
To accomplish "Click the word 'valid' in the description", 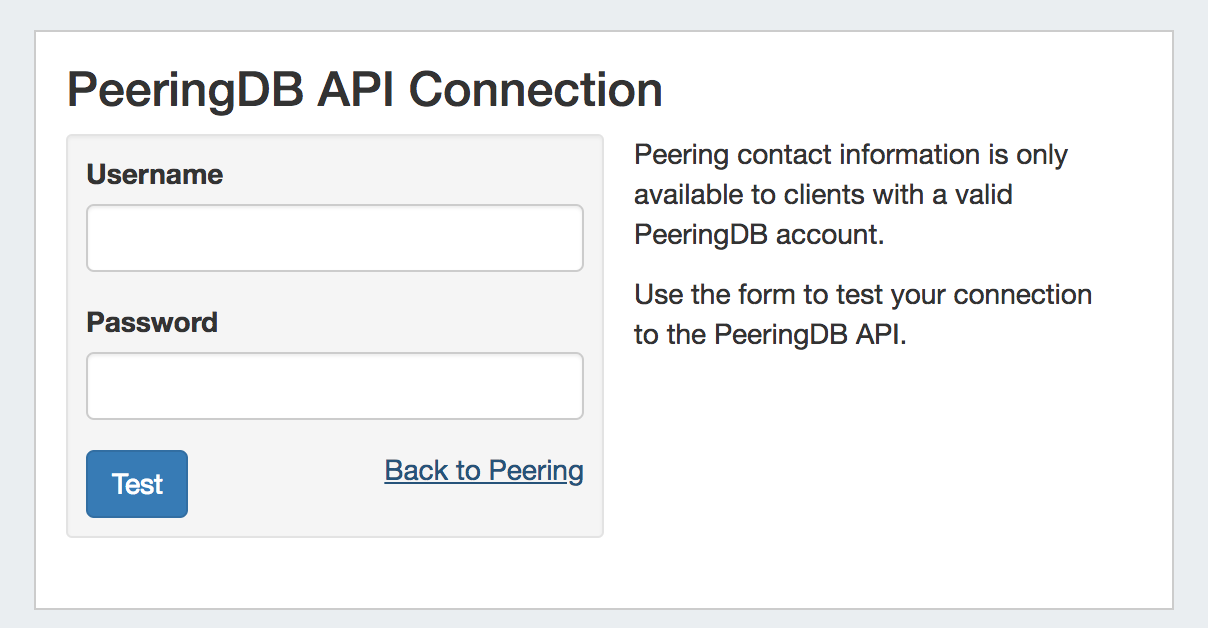I will (x=984, y=194).
